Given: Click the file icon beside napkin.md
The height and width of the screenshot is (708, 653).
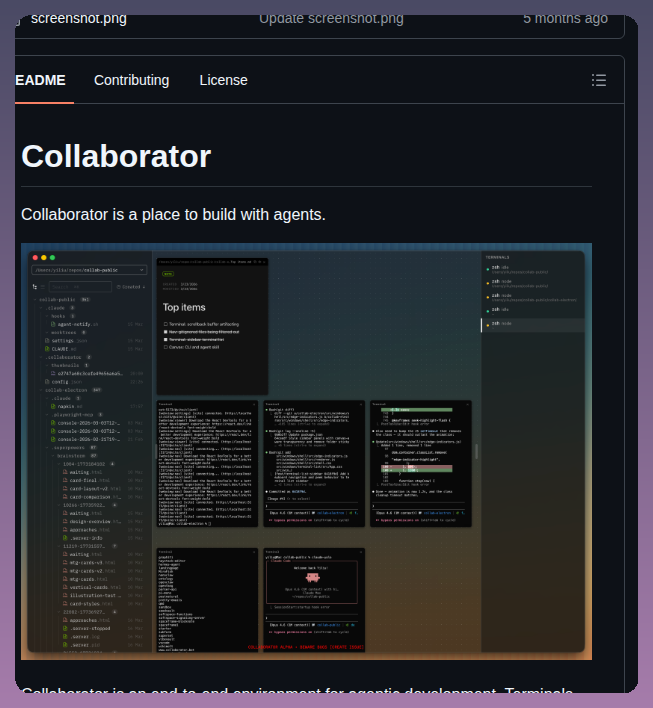Looking at the screenshot, I should tap(53, 406).
